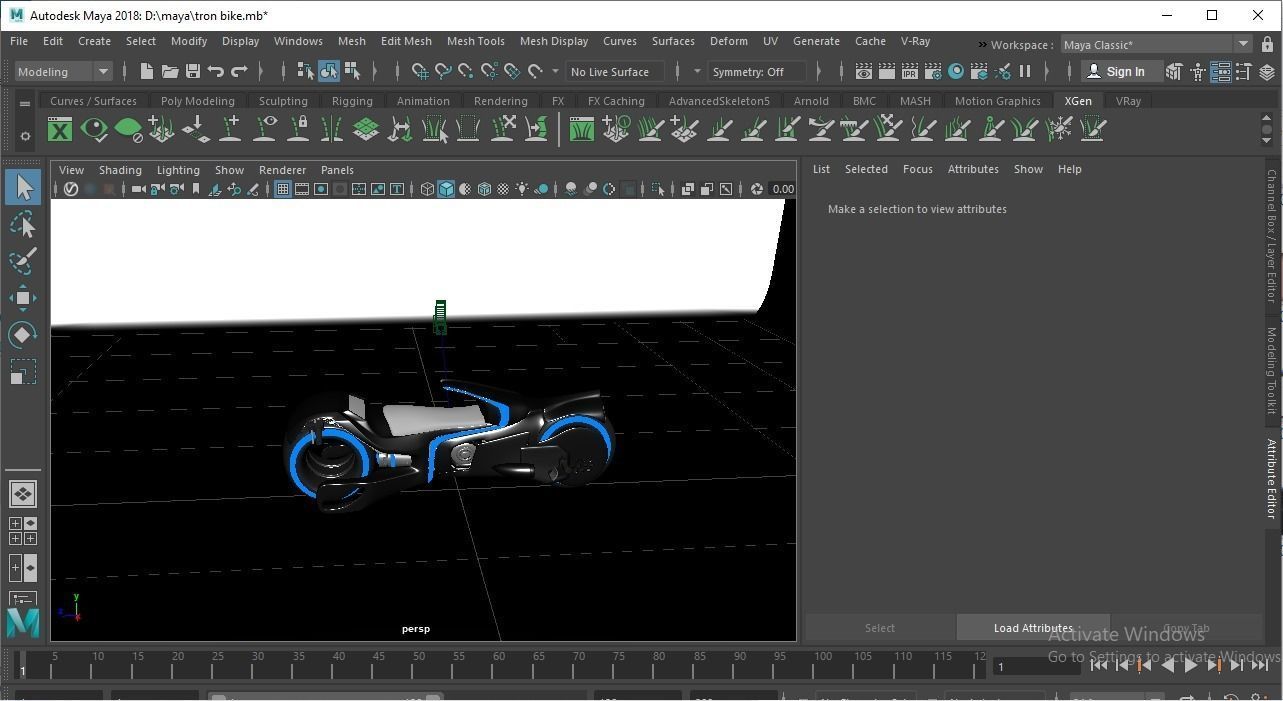Click the Load Attributes button

1033,628
